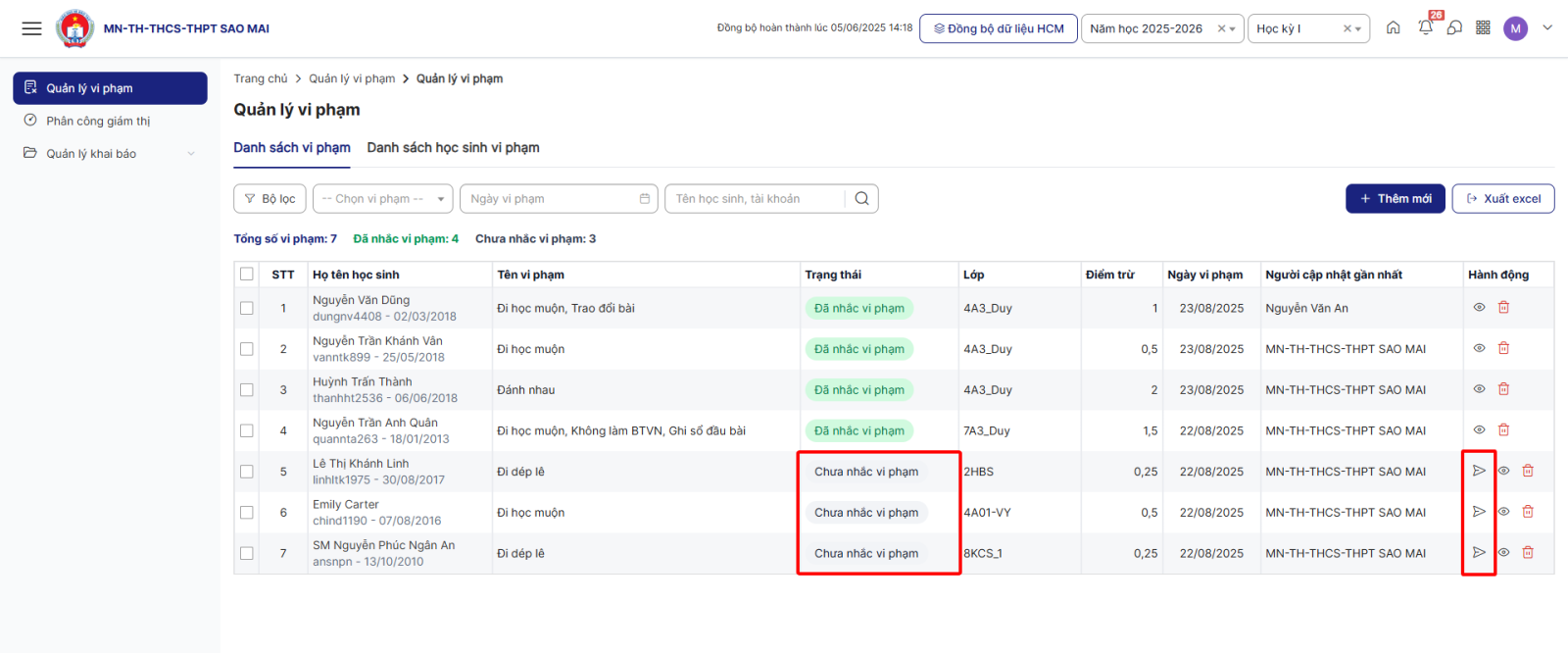1568x653 pixels.
Task: Click send reminder icon for Lê Thị Khánh Linh
Action: click(x=1479, y=472)
